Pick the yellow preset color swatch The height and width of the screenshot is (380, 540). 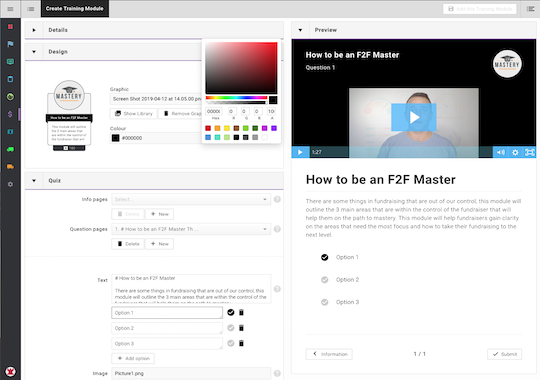(227, 128)
